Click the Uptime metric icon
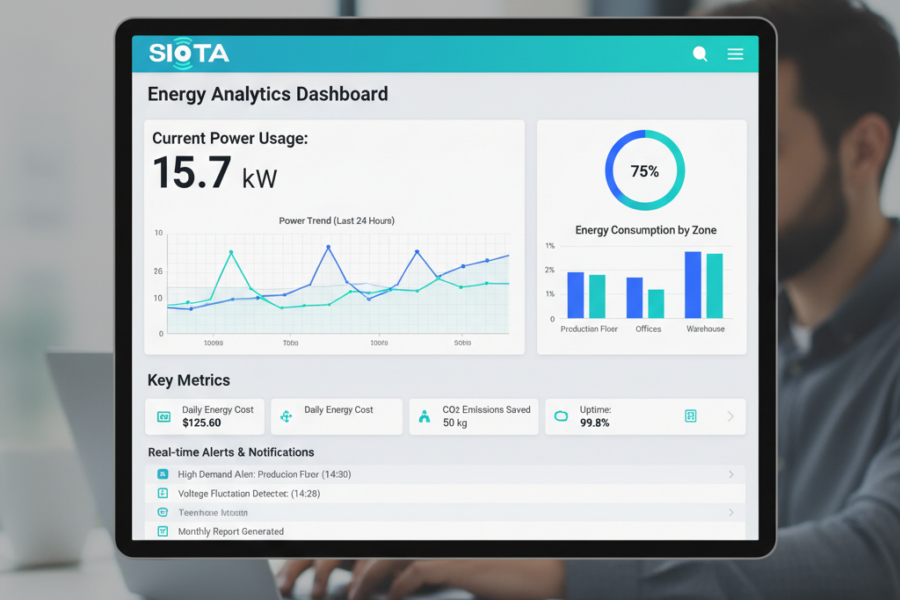This screenshot has height=600, width=900. click(x=561, y=416)
